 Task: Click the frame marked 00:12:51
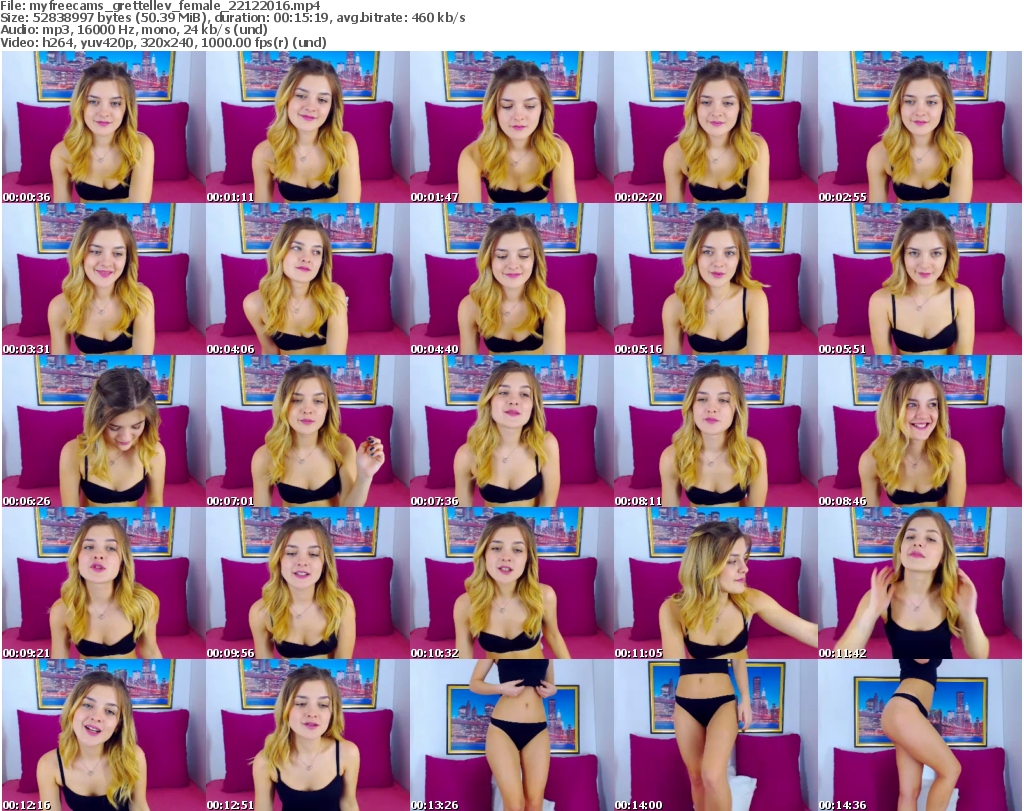pos(307,735)
